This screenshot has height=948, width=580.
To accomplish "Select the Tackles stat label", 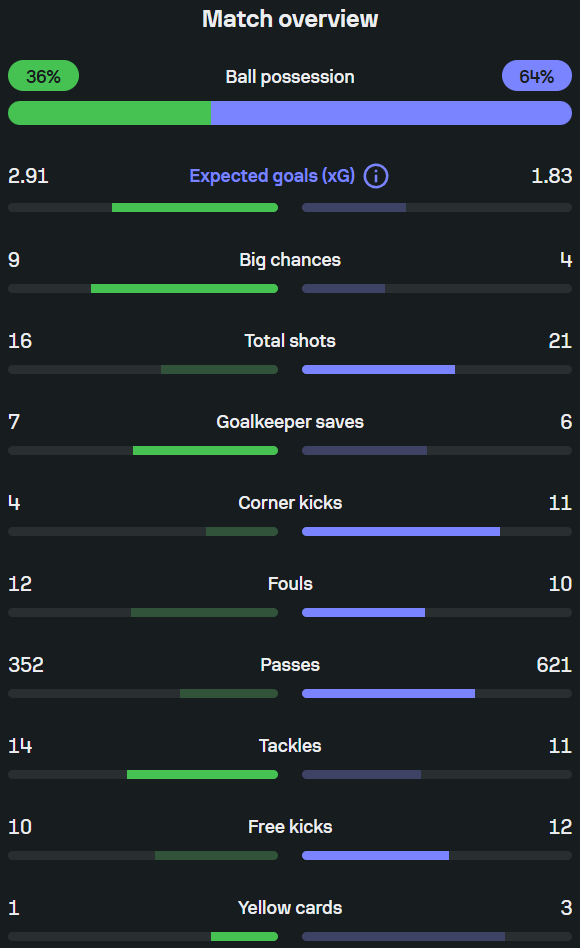I will coord(290,746).
